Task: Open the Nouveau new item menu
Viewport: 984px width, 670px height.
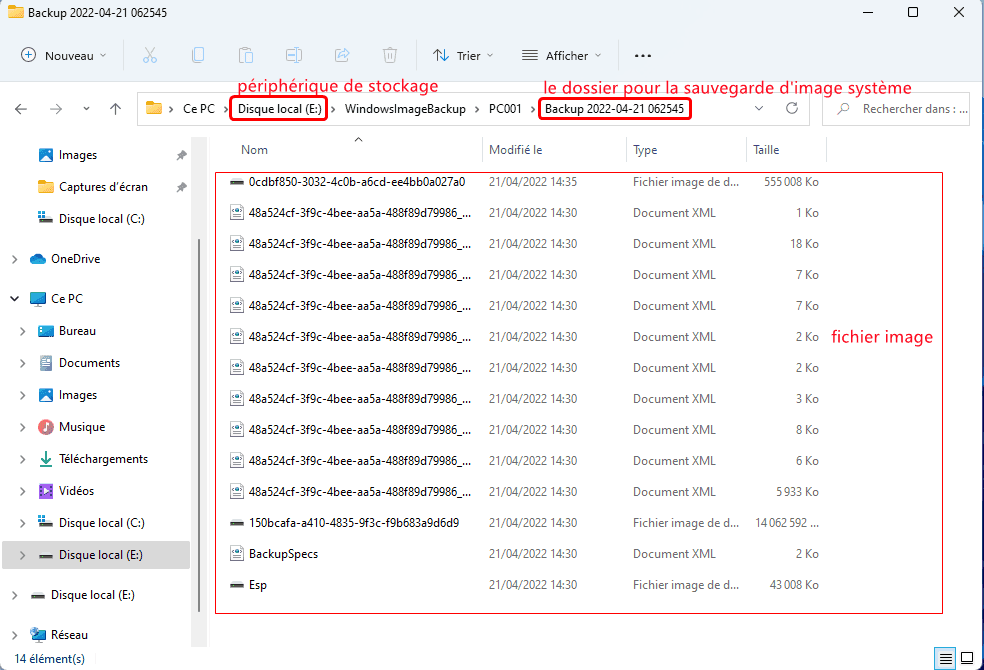Action: click(63, 56)
